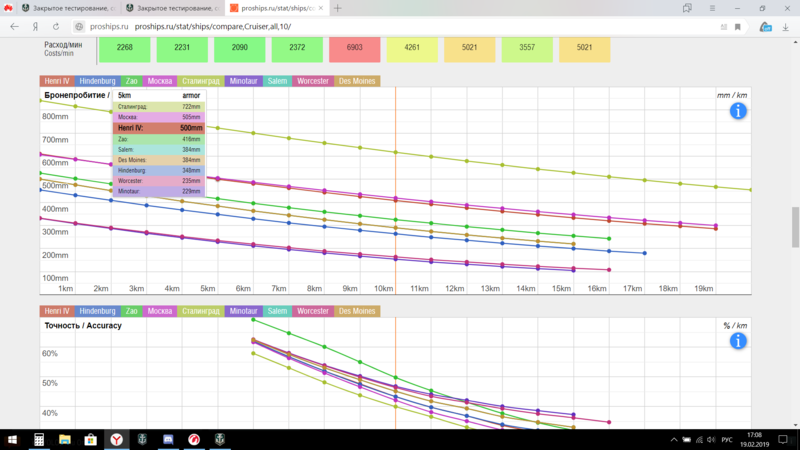Open Microsoft Store from the taskbar
The image size is (800, 450).
(91, 439)
